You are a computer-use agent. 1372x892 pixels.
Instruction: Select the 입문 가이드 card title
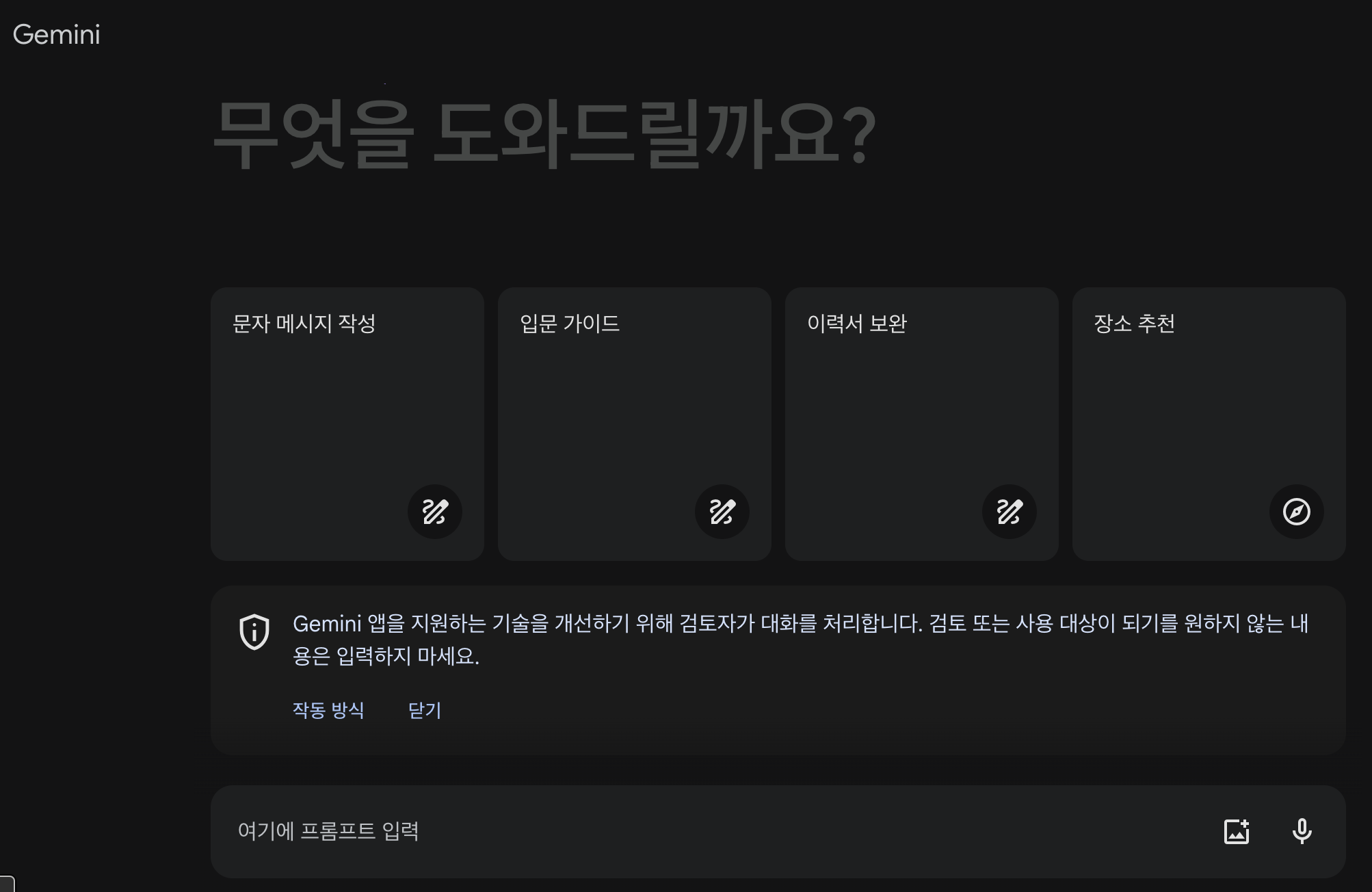point(570,324)
